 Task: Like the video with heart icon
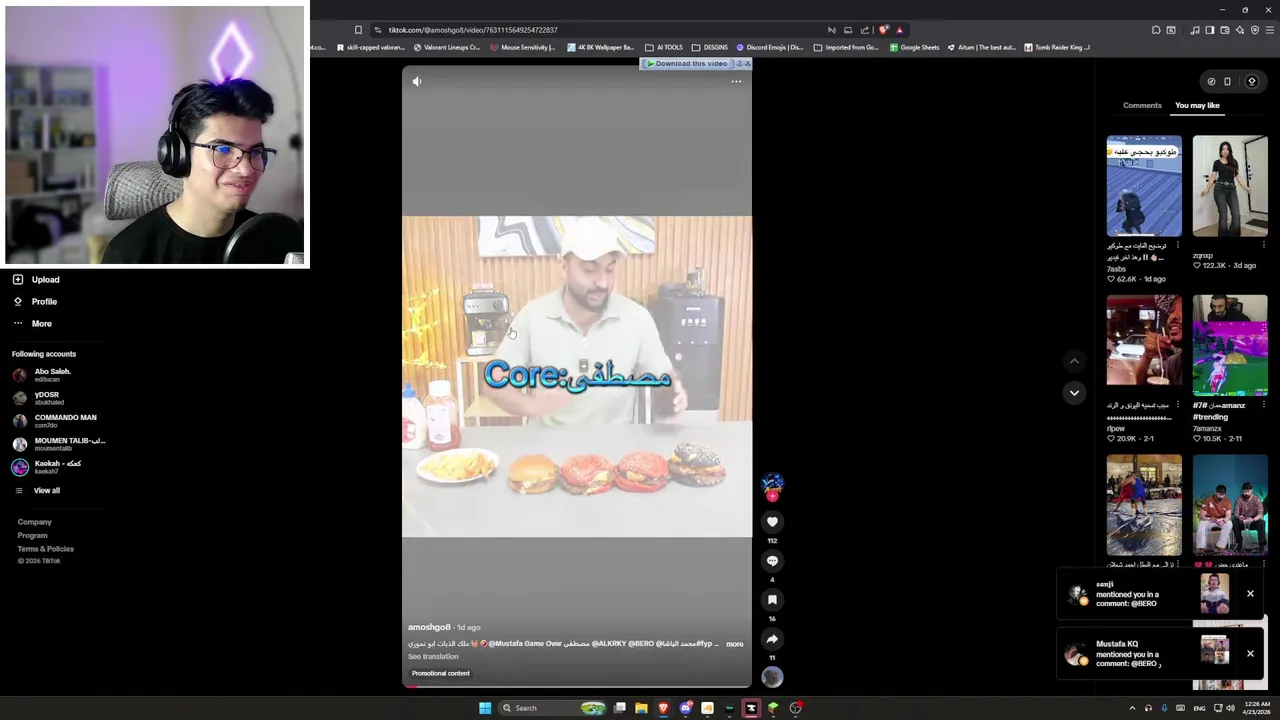point(772,522)
